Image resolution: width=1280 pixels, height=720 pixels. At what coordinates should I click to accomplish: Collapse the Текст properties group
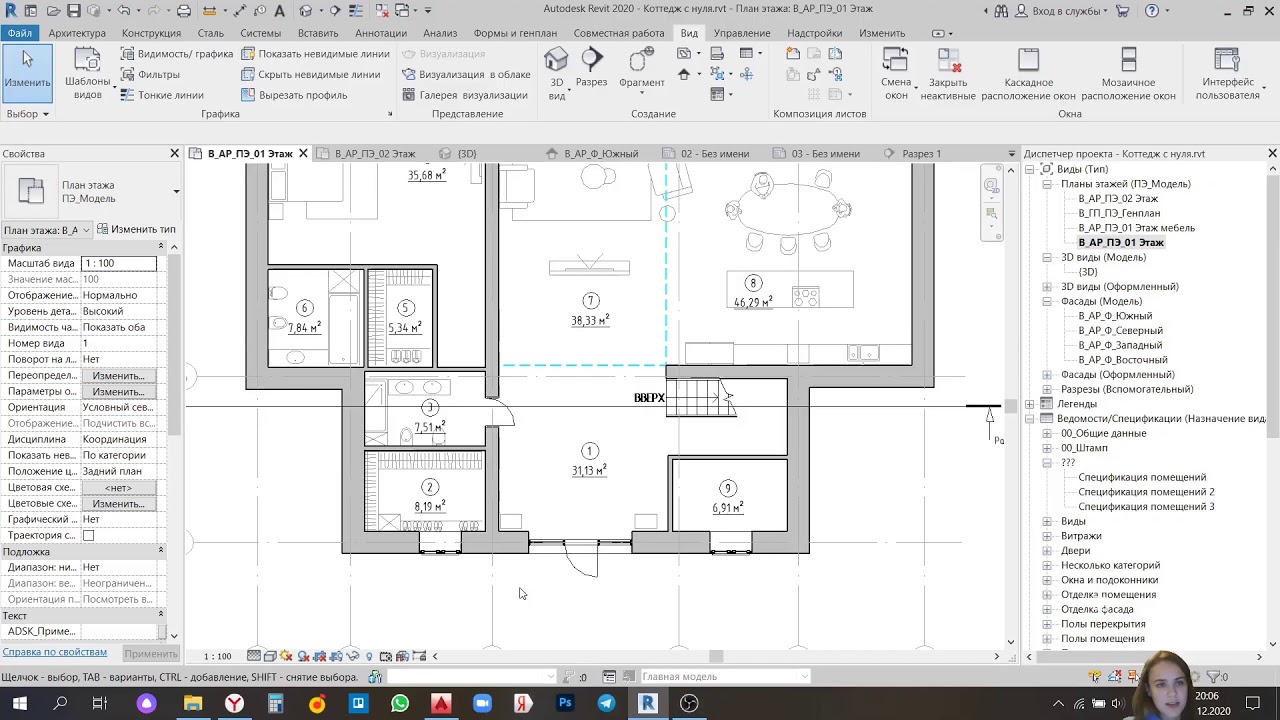pos(161,615)
